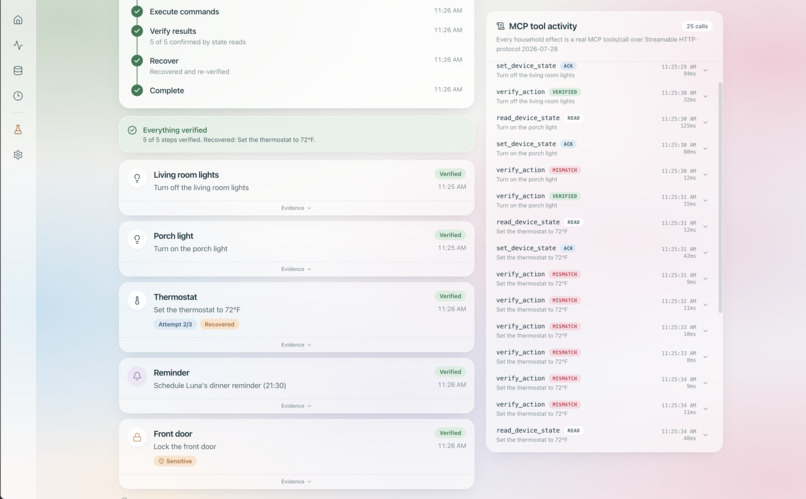Viewport: 806px width, 499px height.
Task: Click the Verified badge on Porch light
Action: click(x=450, y=235)
